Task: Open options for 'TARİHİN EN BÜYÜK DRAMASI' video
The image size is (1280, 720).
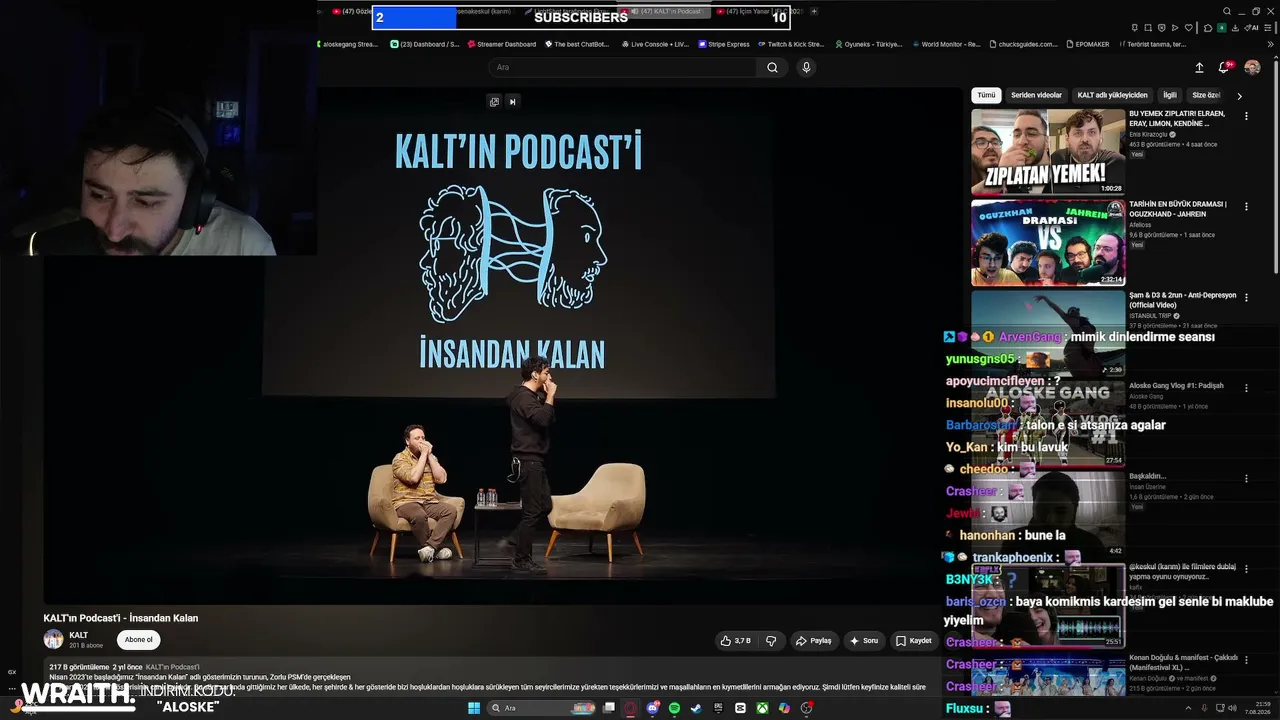Action: coord(1246,207)
